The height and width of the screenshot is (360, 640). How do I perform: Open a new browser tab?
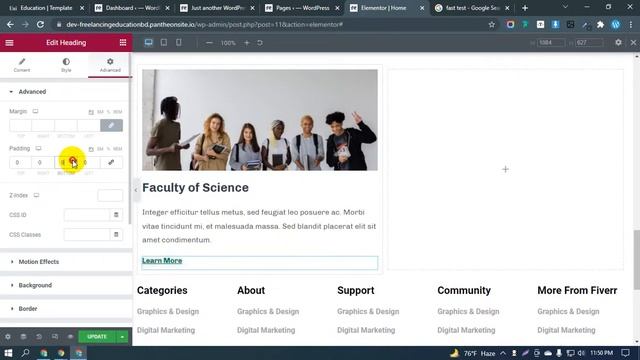coord(525,8)
